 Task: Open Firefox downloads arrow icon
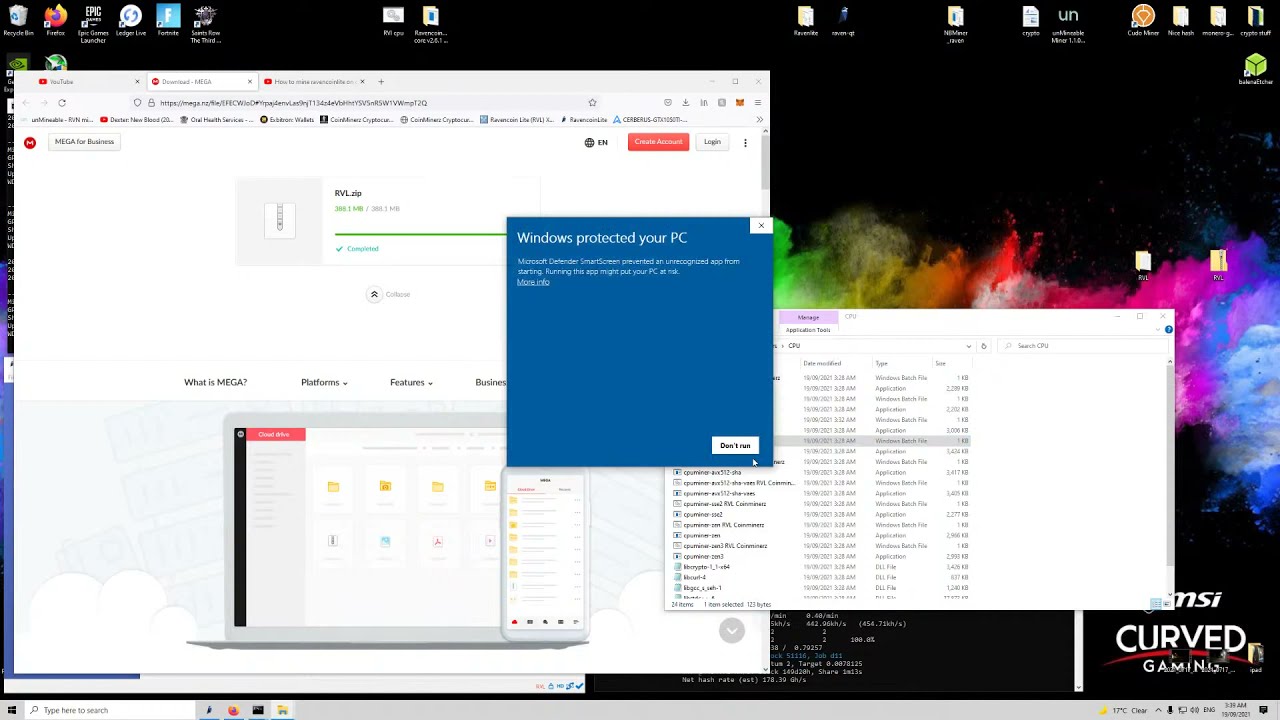(686, 103)
